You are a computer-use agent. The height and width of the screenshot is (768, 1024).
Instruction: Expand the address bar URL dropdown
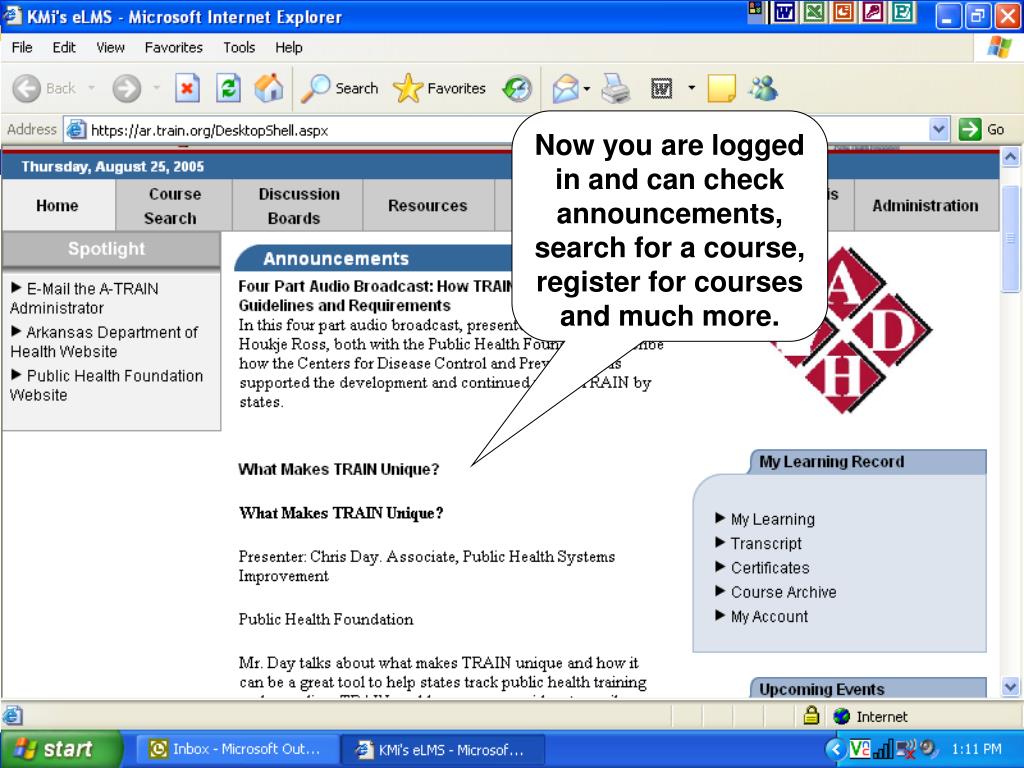pos(938,129)
